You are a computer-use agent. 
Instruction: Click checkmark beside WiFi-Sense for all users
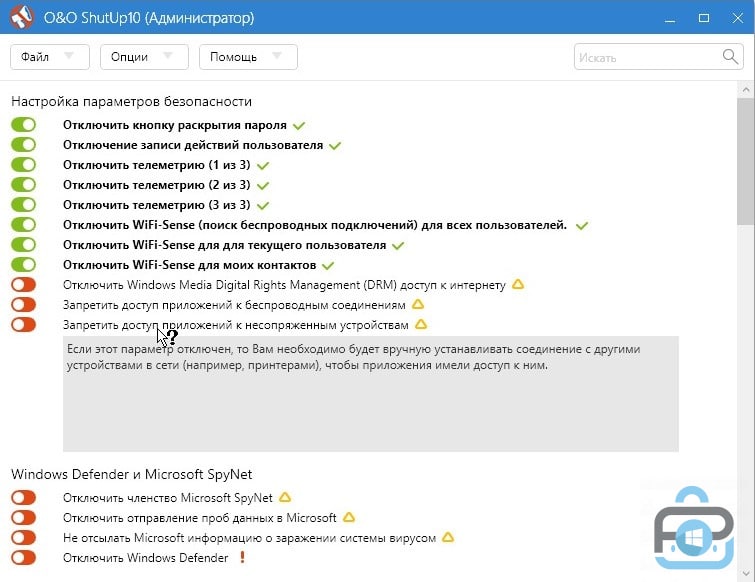pos(582,225)
